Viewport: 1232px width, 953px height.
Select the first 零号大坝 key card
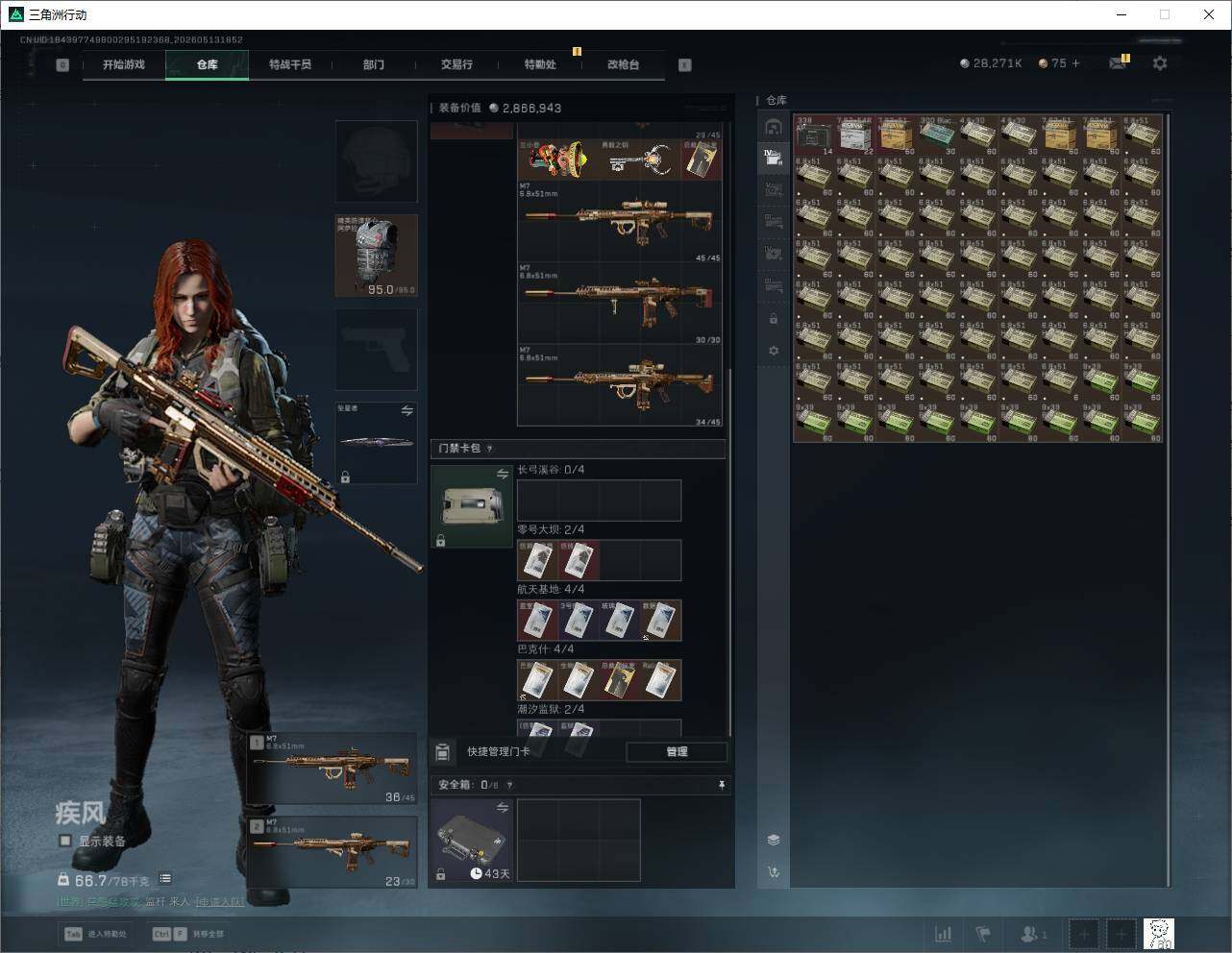tap(538, 560)
